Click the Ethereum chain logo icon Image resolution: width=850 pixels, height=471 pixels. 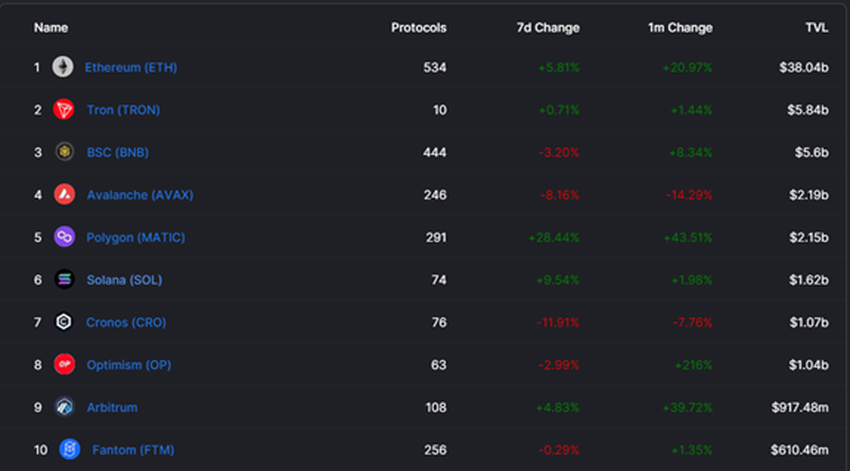[x=63, y=67]
